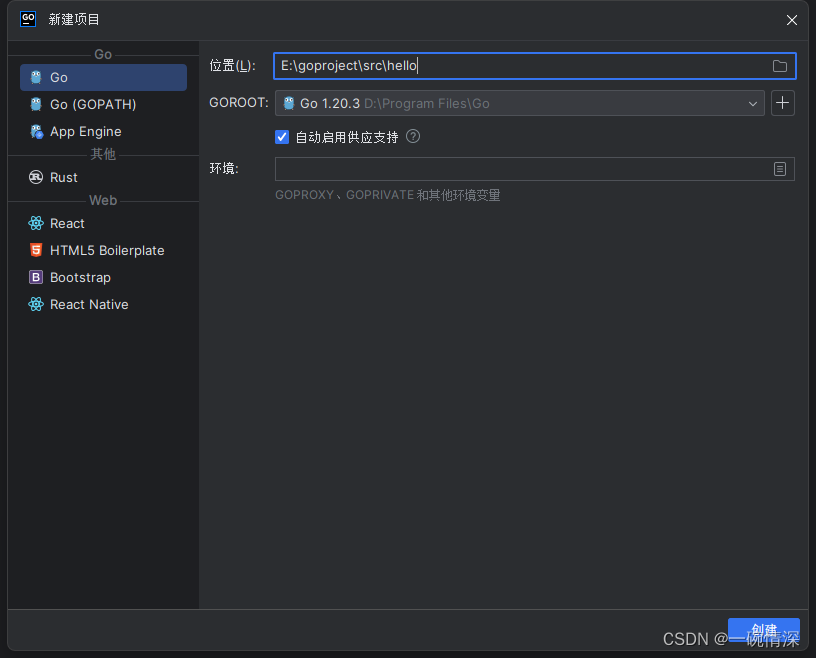Select the Go project type
Screen dimensions: 816x658
tap(103, 78)
